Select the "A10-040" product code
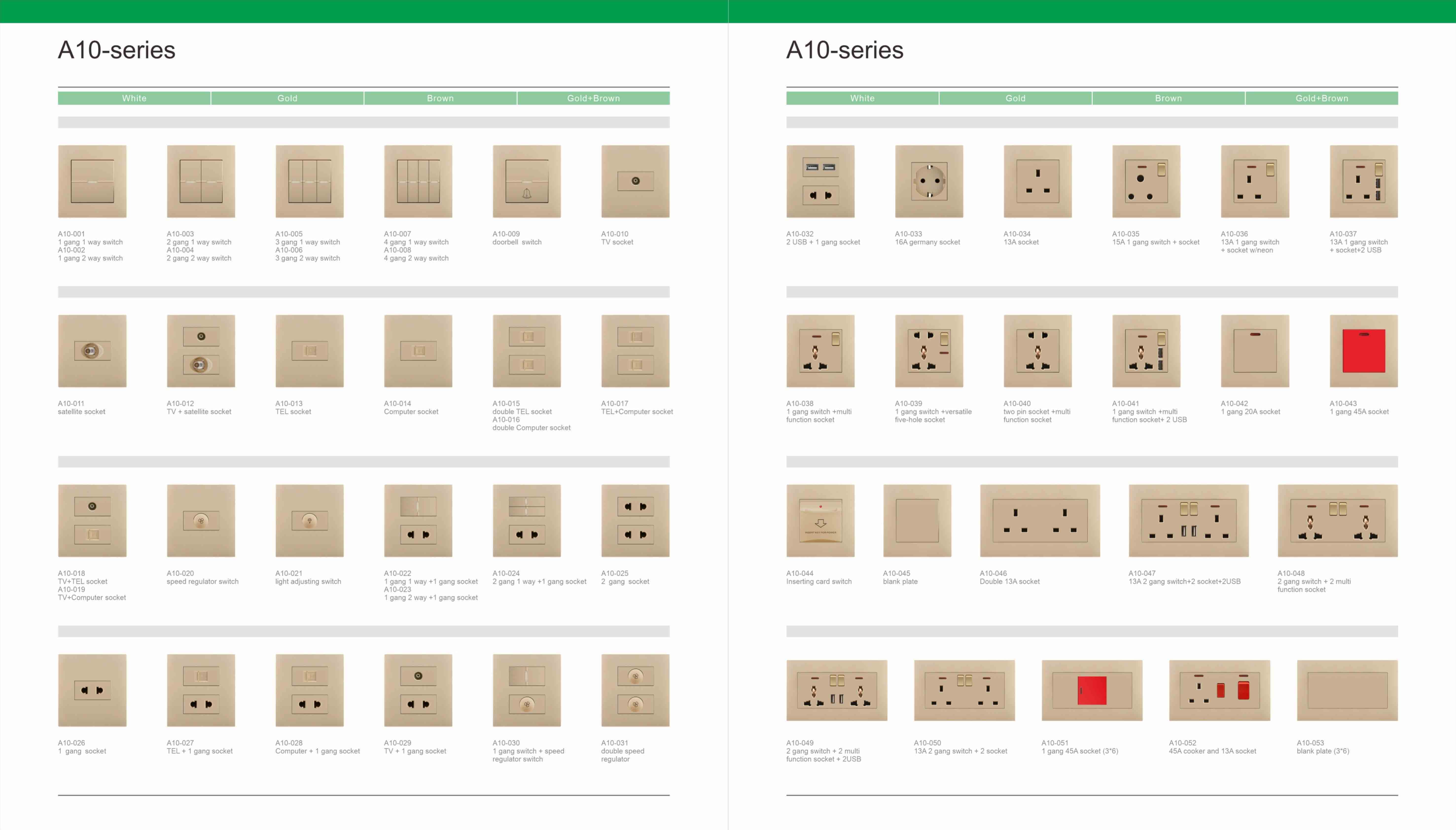This screenshot has height=830, width=1456. 1017,404
